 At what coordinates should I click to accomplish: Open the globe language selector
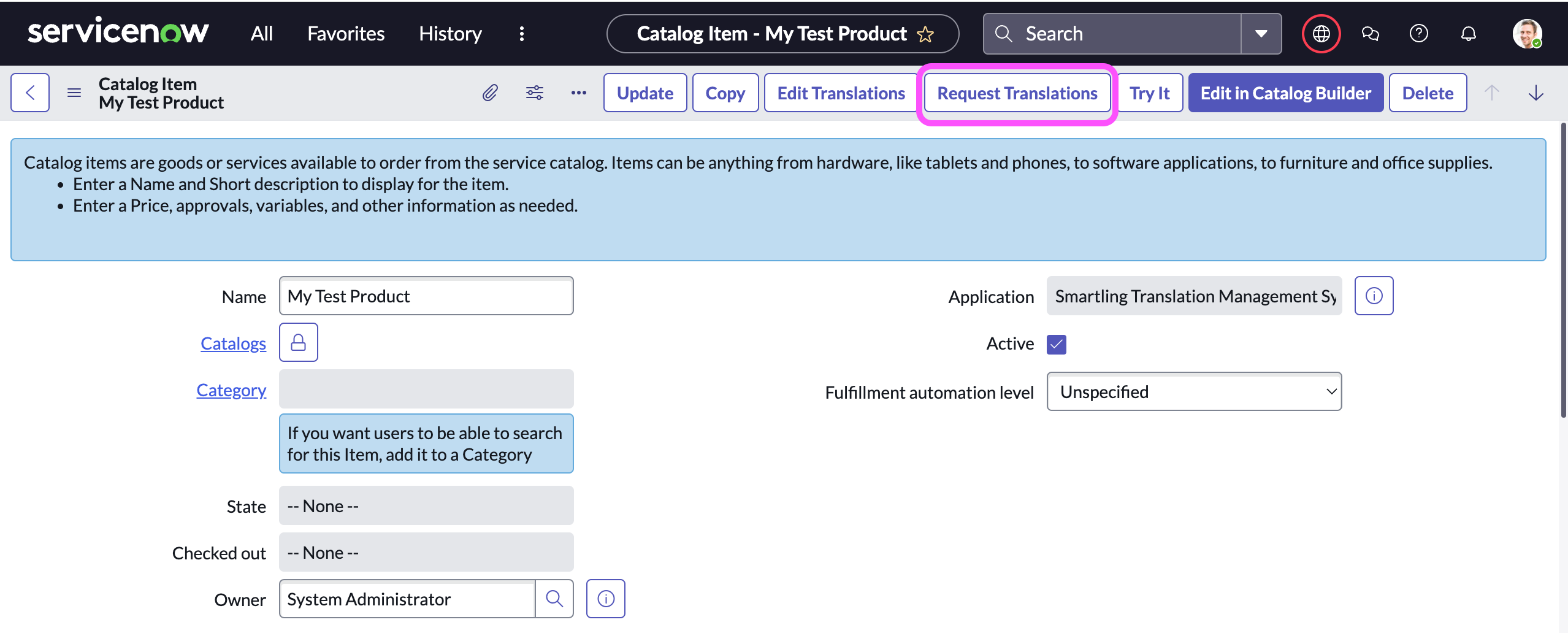point(1320,33)
